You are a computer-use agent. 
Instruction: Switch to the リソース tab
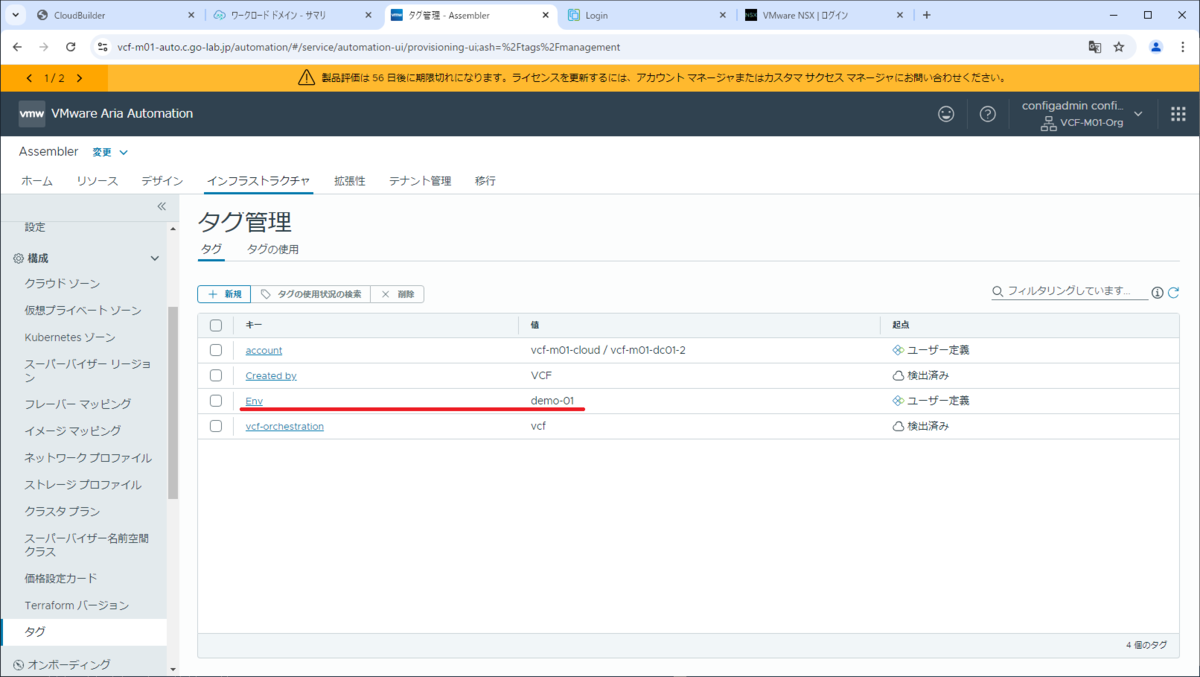[97, 181]
